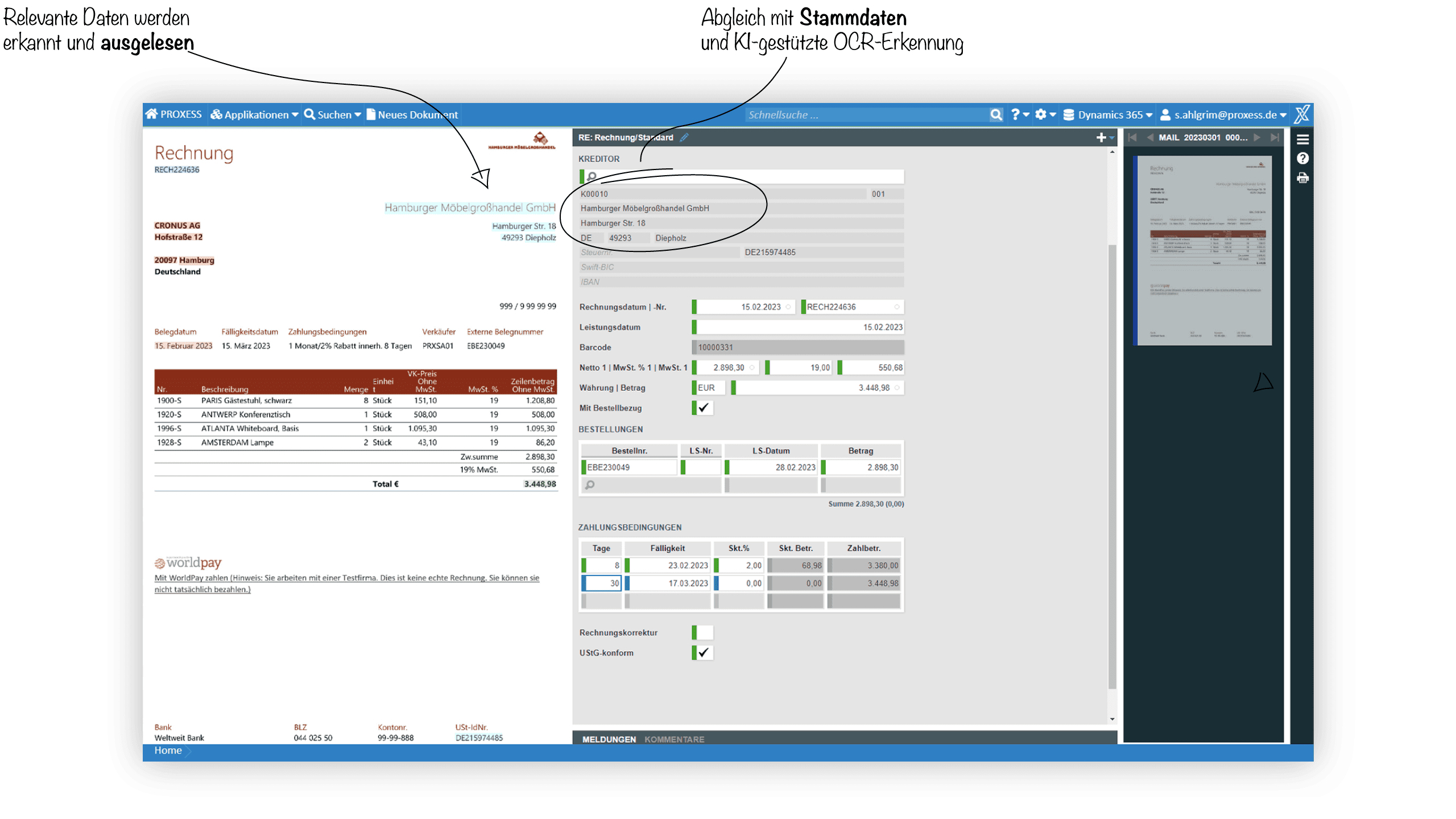Open the Suchen dropdown menu
Viewport: 1456px width, 819px height.
(333, 115)
